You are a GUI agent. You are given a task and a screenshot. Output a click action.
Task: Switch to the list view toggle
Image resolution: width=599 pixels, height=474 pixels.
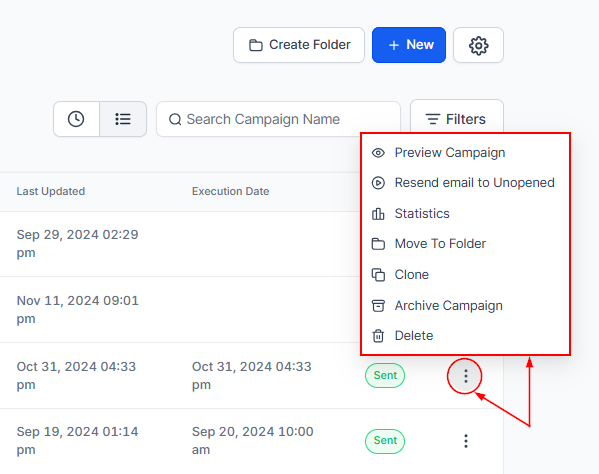[123, 119]
